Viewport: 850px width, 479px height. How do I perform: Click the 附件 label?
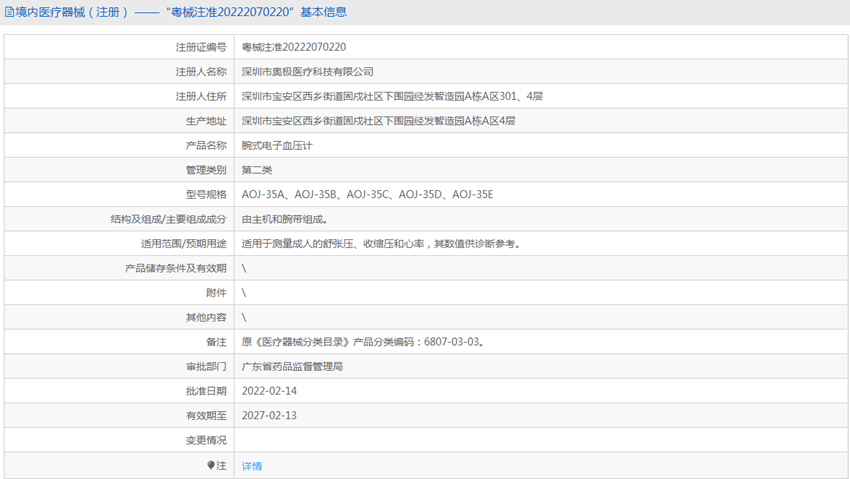(216, 293)
